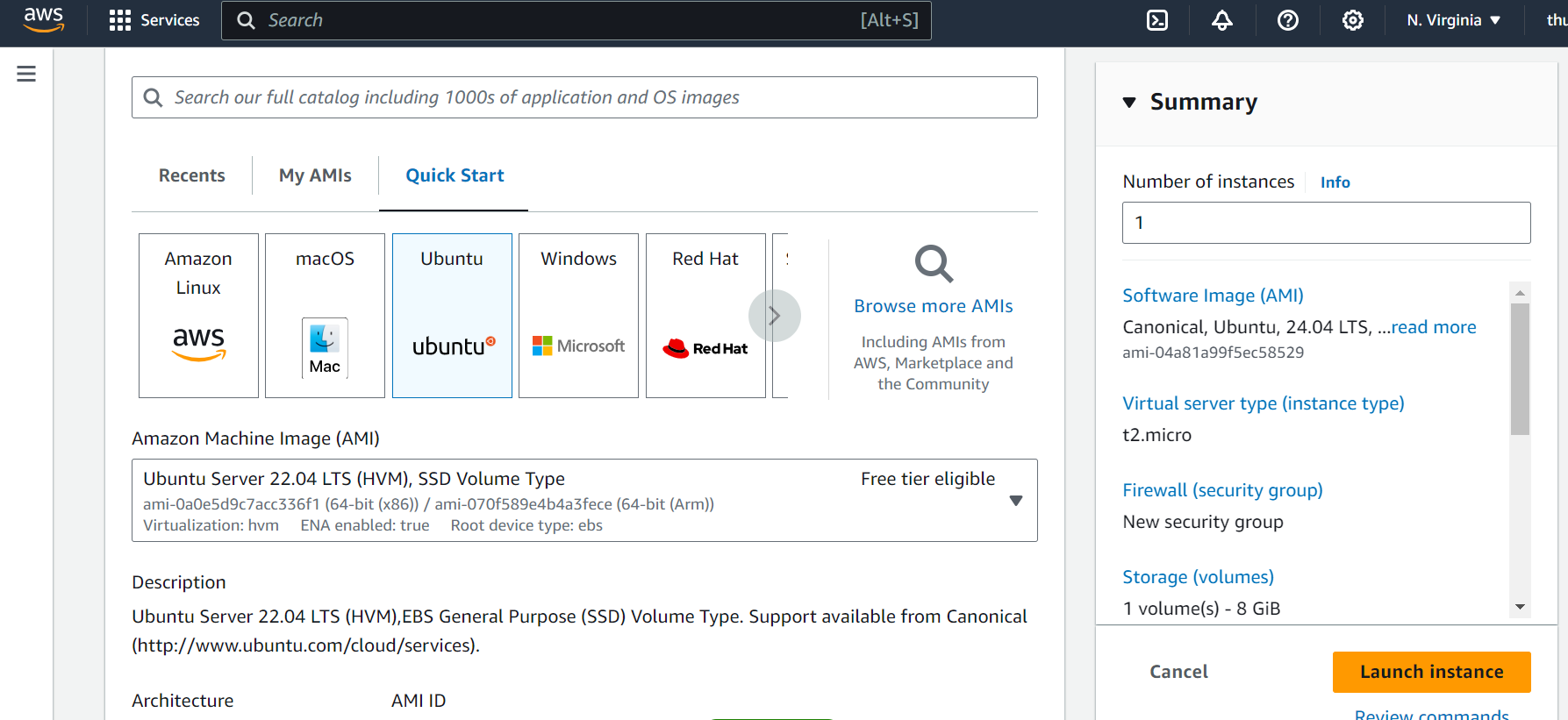Open the notifications bell
Screen dimensions: 1568x720
click(x=1222, y=20)
